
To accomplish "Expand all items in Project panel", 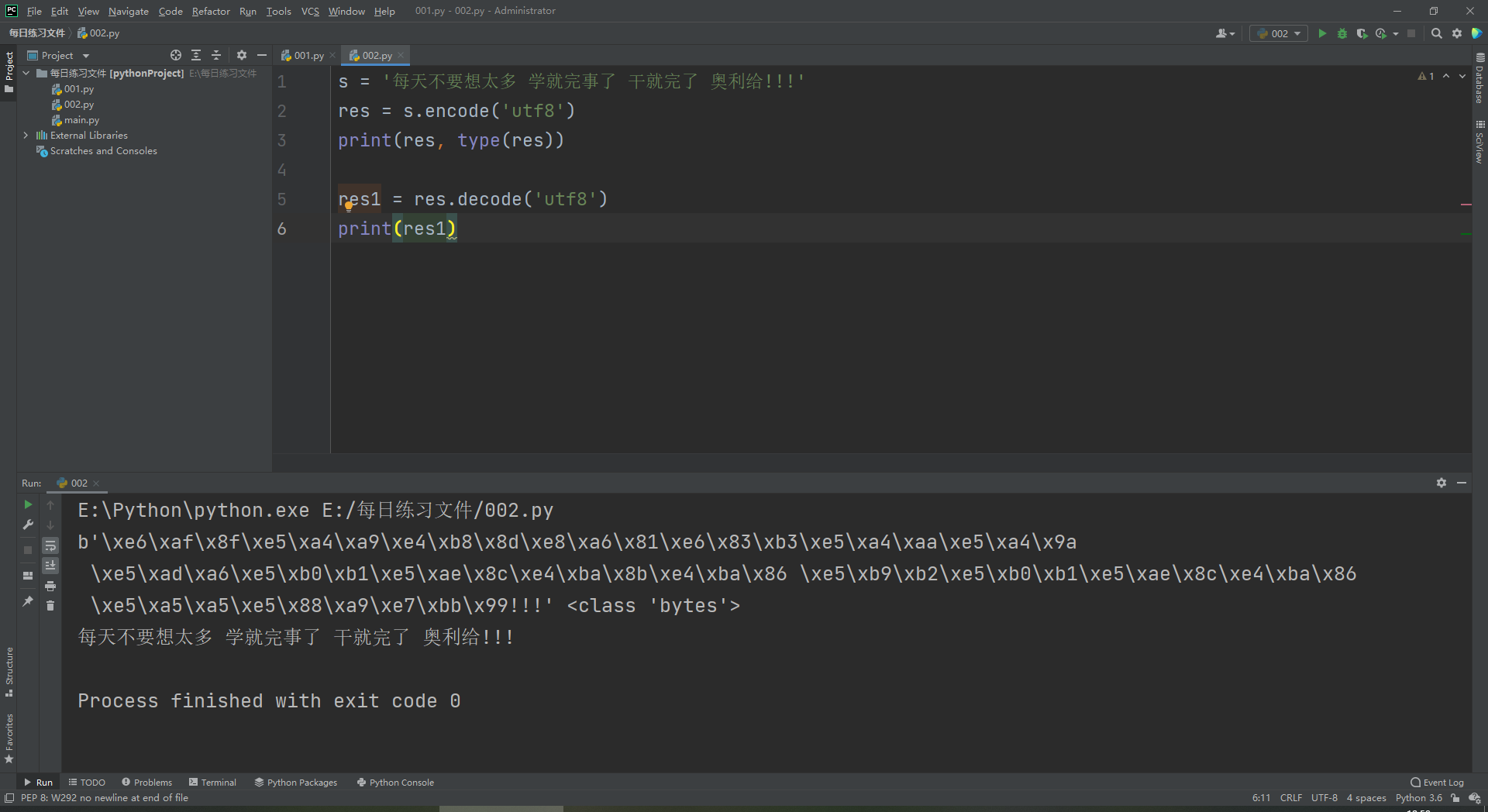I will click(x=196, y=55).
